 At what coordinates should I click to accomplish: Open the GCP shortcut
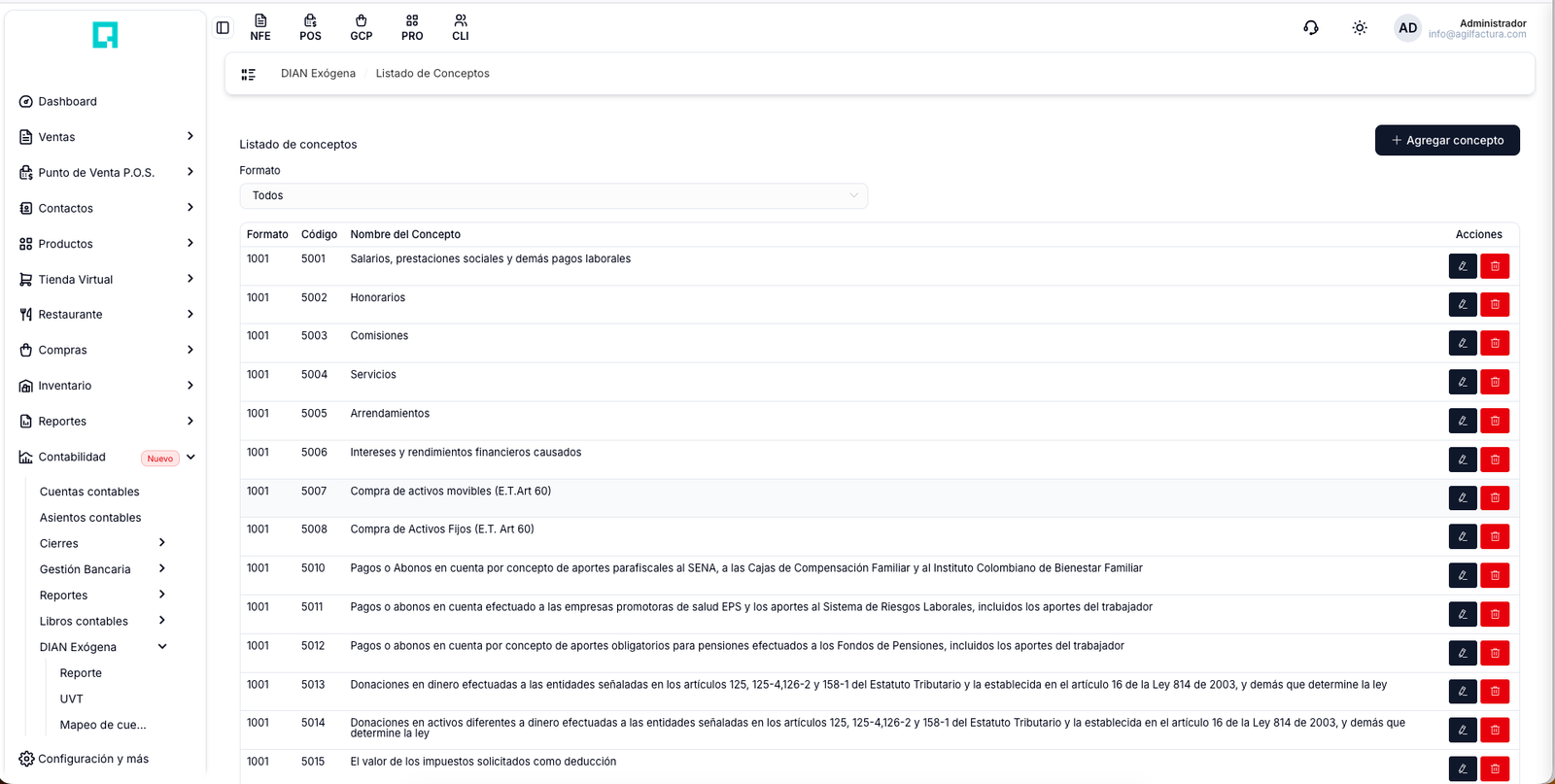tap(362, 28)
